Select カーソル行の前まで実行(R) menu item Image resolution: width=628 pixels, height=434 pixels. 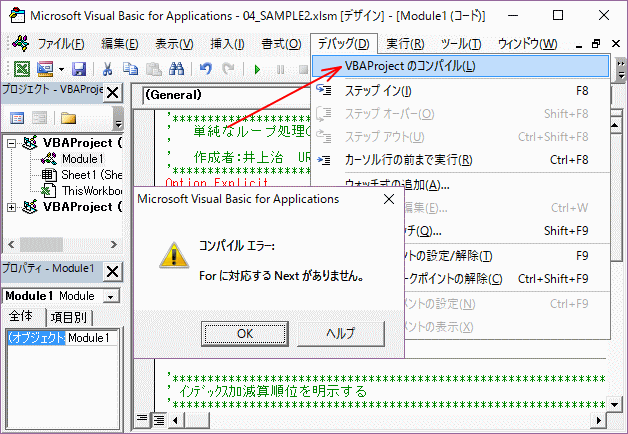461,160
